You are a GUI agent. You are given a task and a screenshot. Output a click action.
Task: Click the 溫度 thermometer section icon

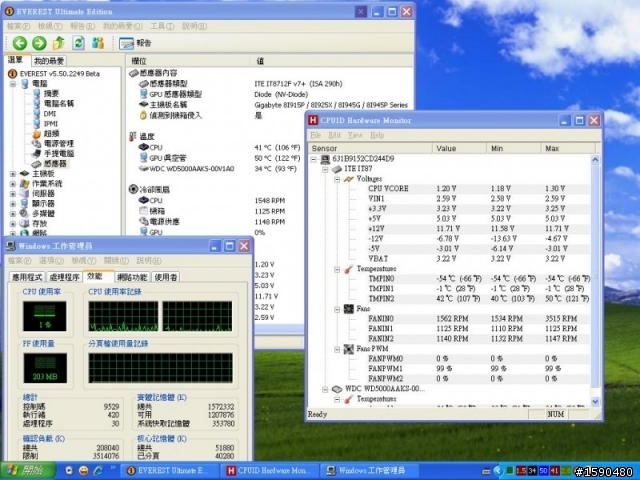point(133,136)
